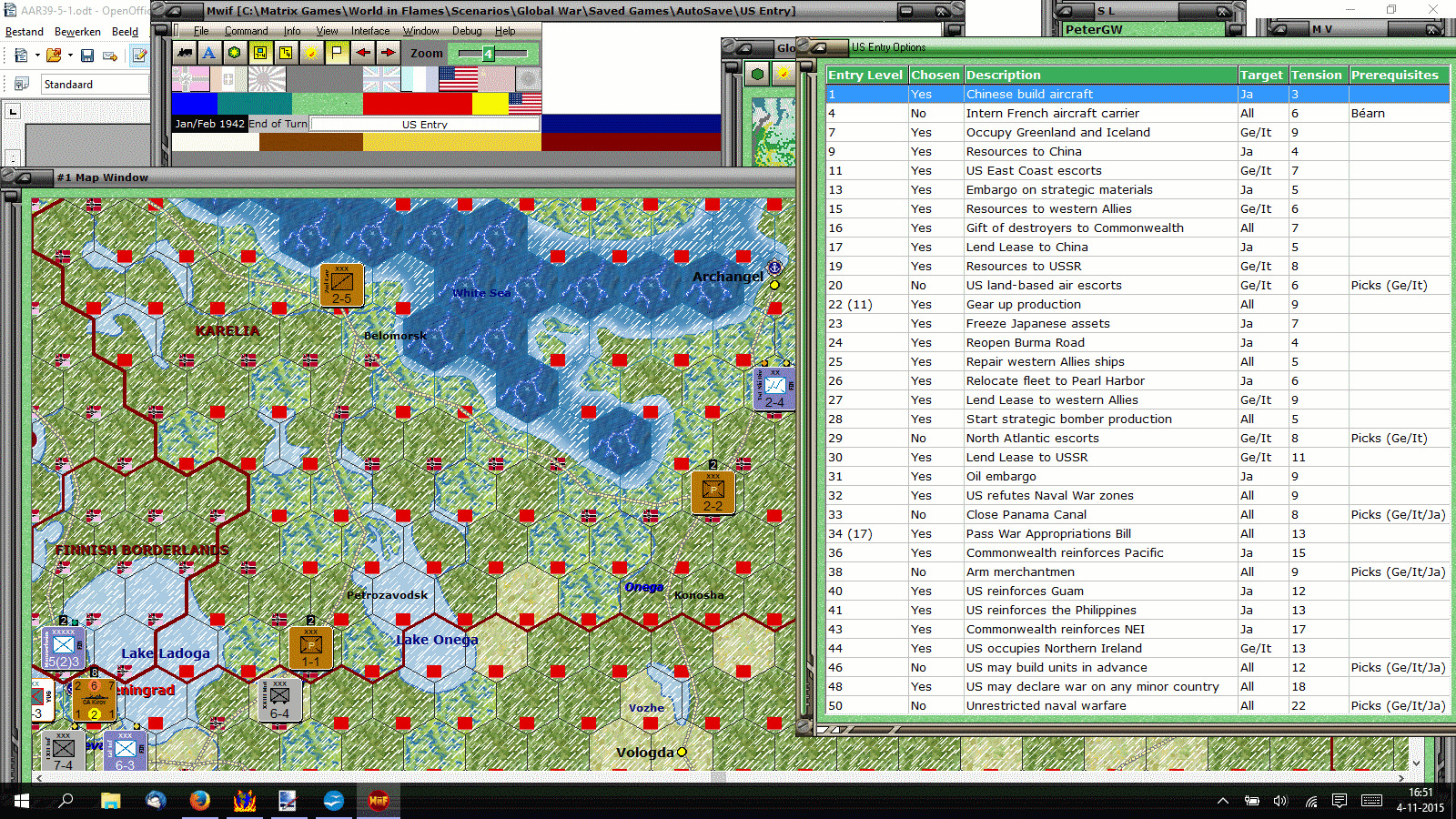Image resolution: width=1456 pixels, height=819 pixels.
Task: Select the 1-1 unit counter by Lake Onega
Action: [310, 648]
